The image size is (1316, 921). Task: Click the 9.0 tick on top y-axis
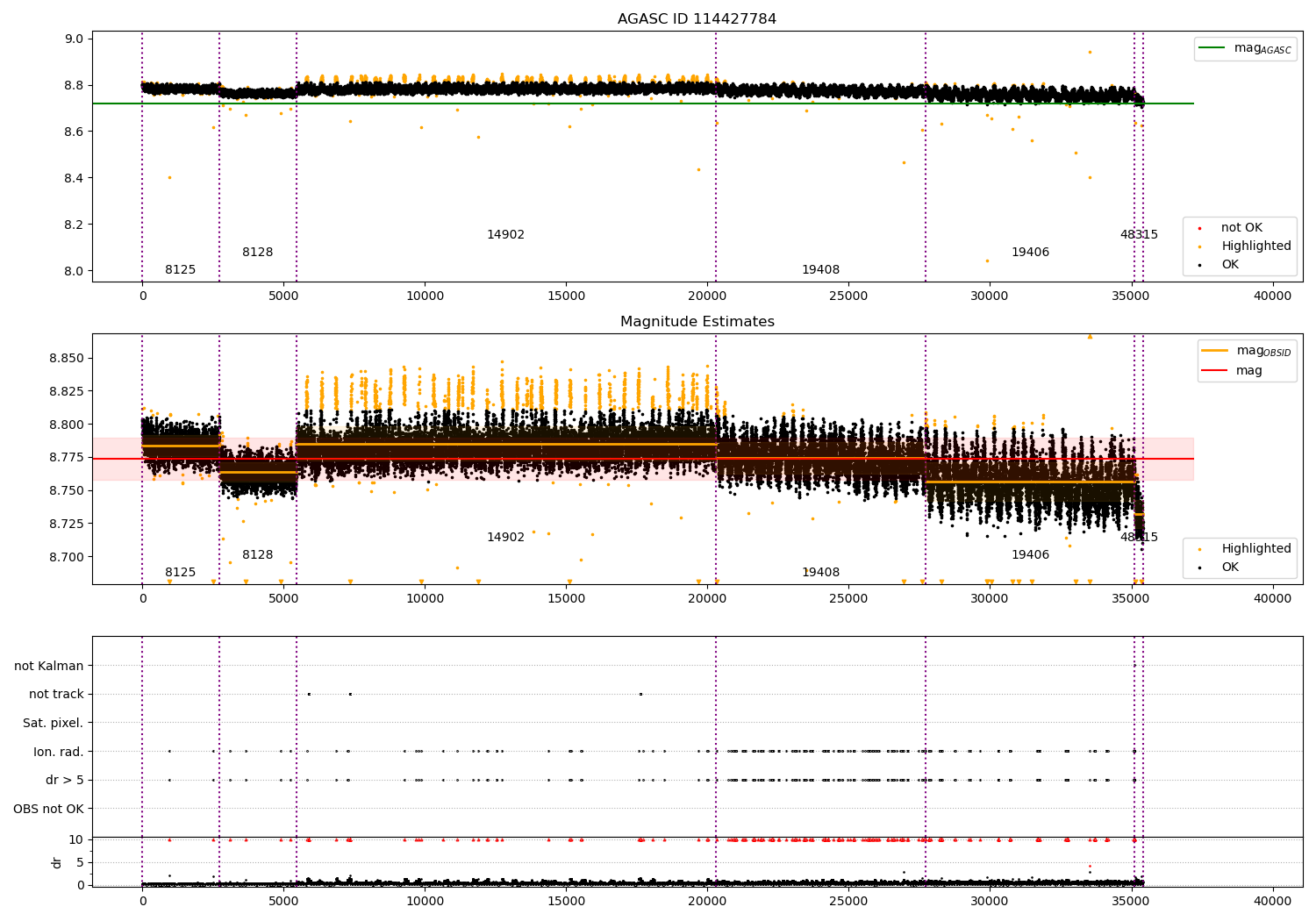pyautogui.click(x=74, y=39)
